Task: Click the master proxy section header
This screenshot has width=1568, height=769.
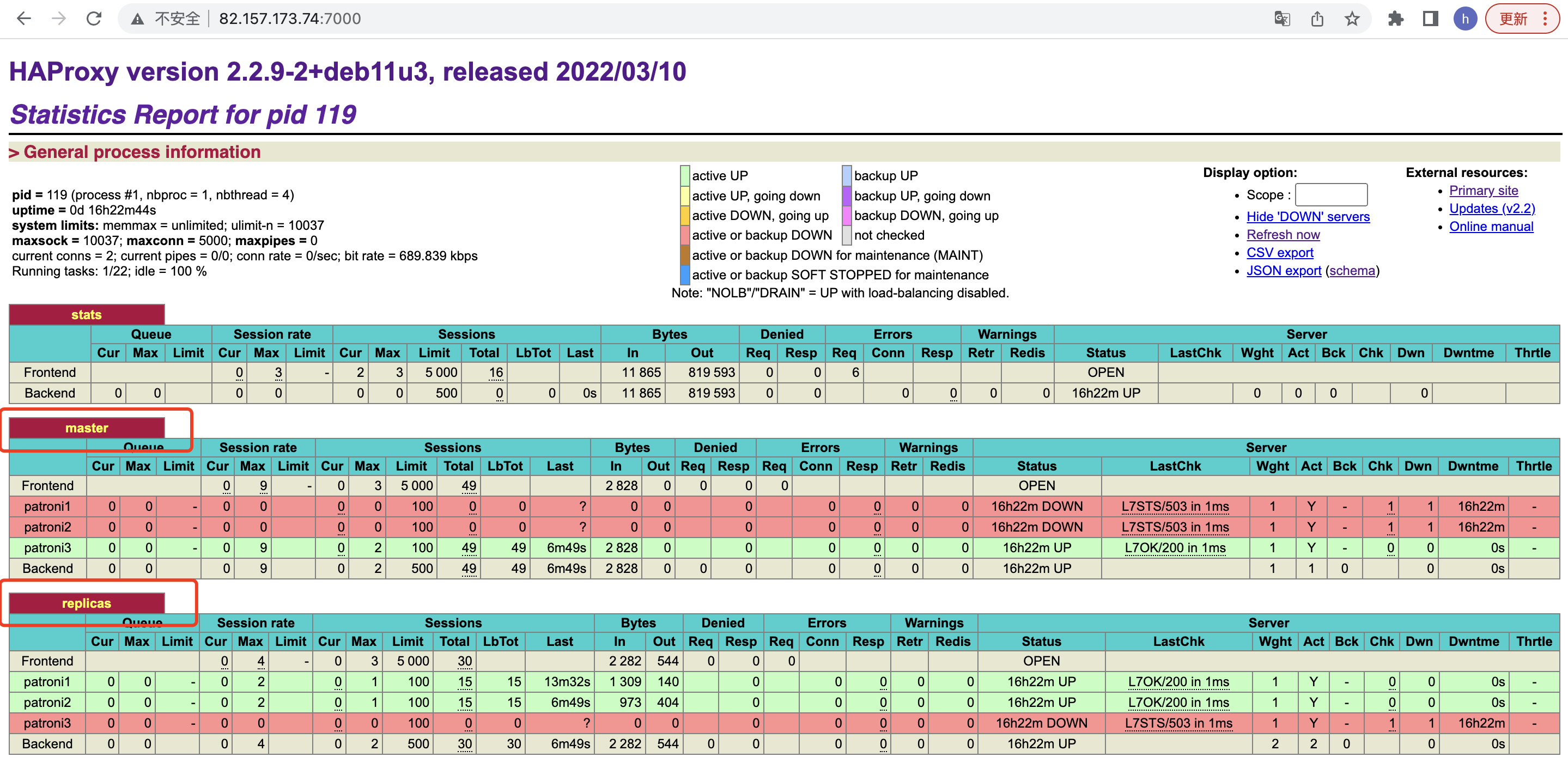Action: point(87,428)
